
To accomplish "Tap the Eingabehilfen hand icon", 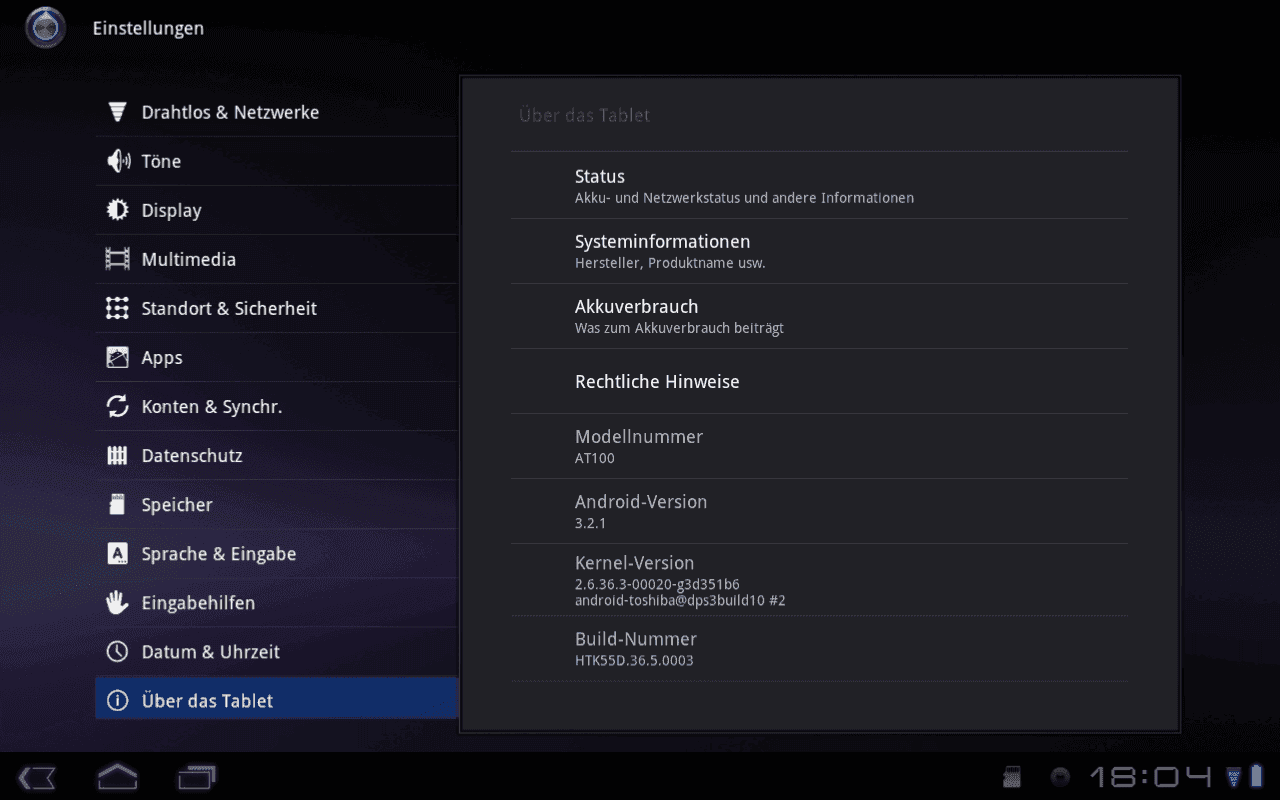I will tap(118, 602).
